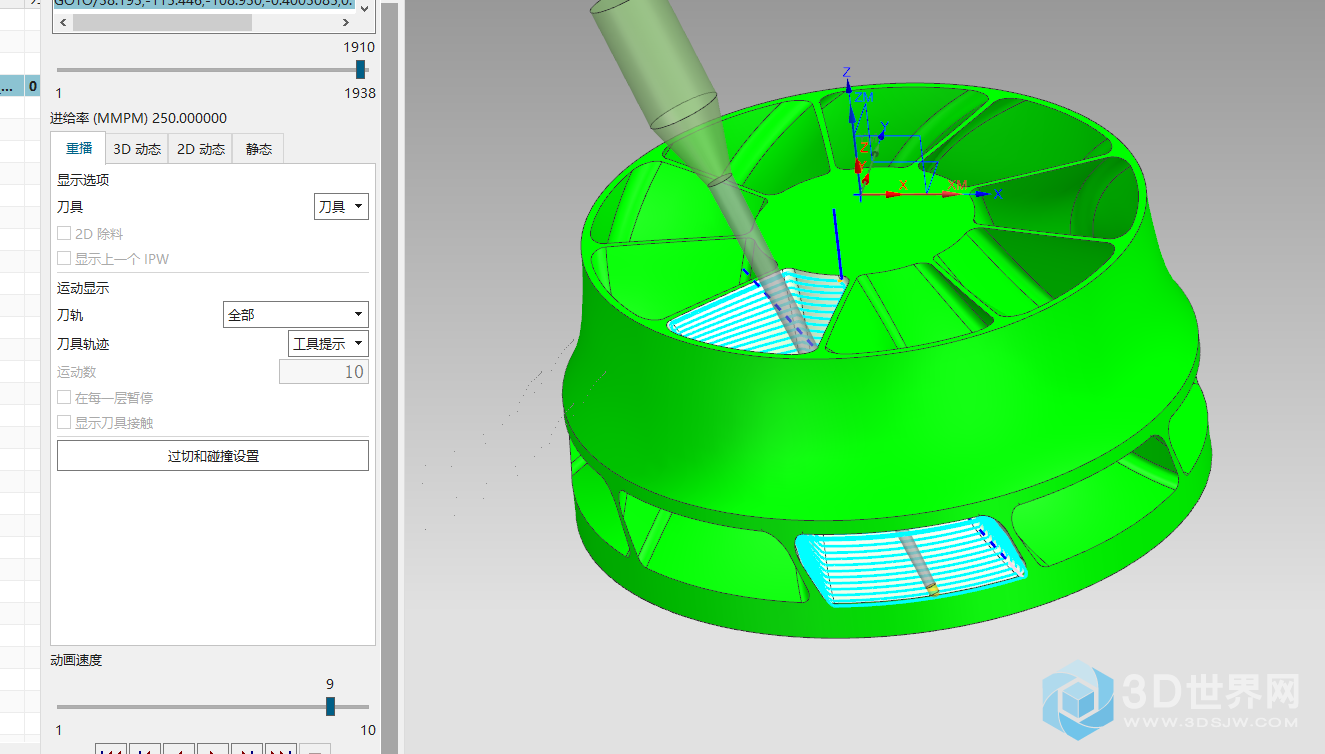This screenshot has width=1325, height=754.
Task: Toggle the 2D 除料 checkbox
Action: tap(64, 233)
